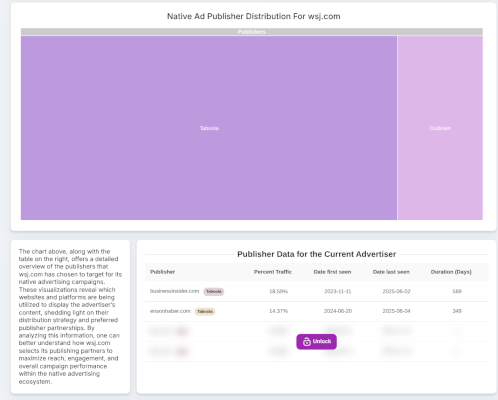Click the 2024-06-20 first seen date
This screenshot has height=400, width=498.
[338, 311]
